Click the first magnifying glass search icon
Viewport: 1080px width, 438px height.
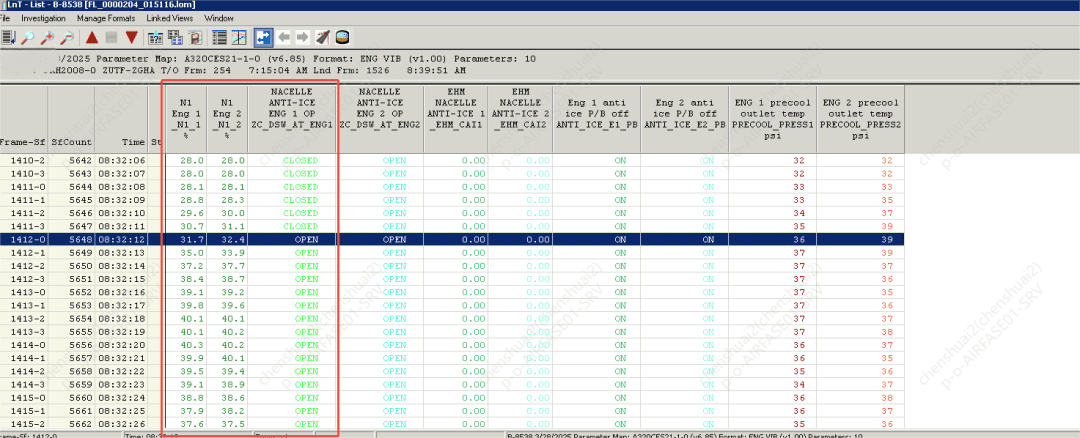(30, 38)
